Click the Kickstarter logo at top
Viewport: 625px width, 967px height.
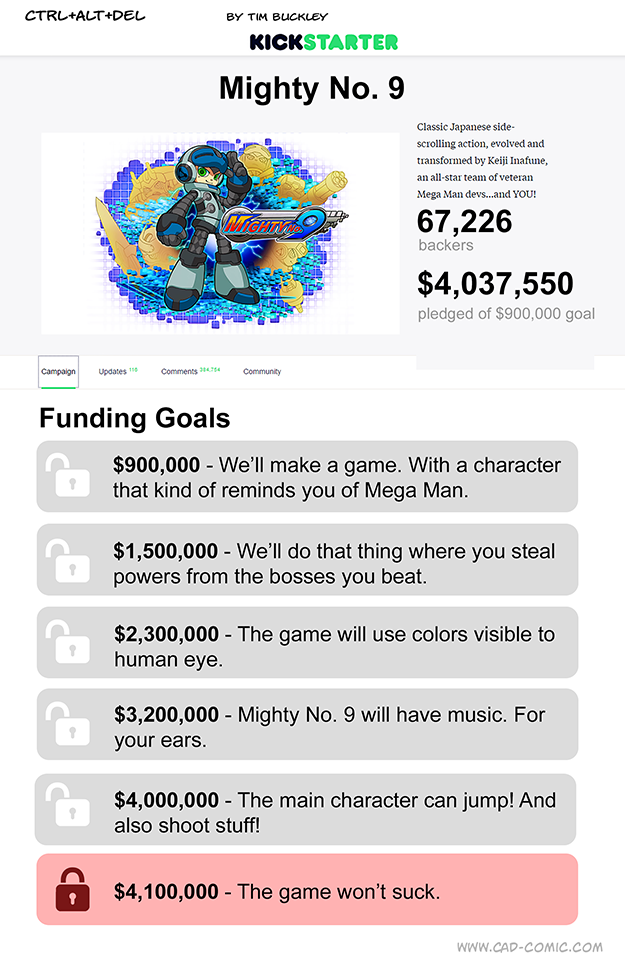click(x=324, y=42)
